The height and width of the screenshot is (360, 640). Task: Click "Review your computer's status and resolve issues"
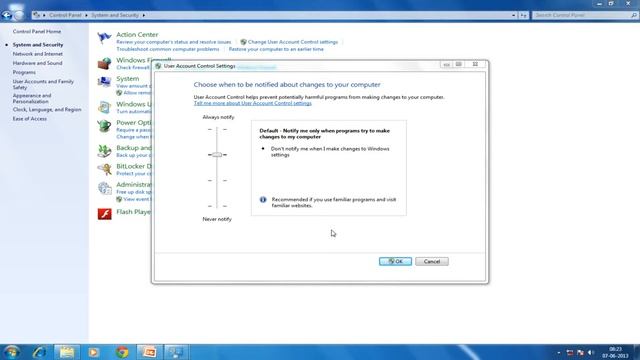pos(173,42)
